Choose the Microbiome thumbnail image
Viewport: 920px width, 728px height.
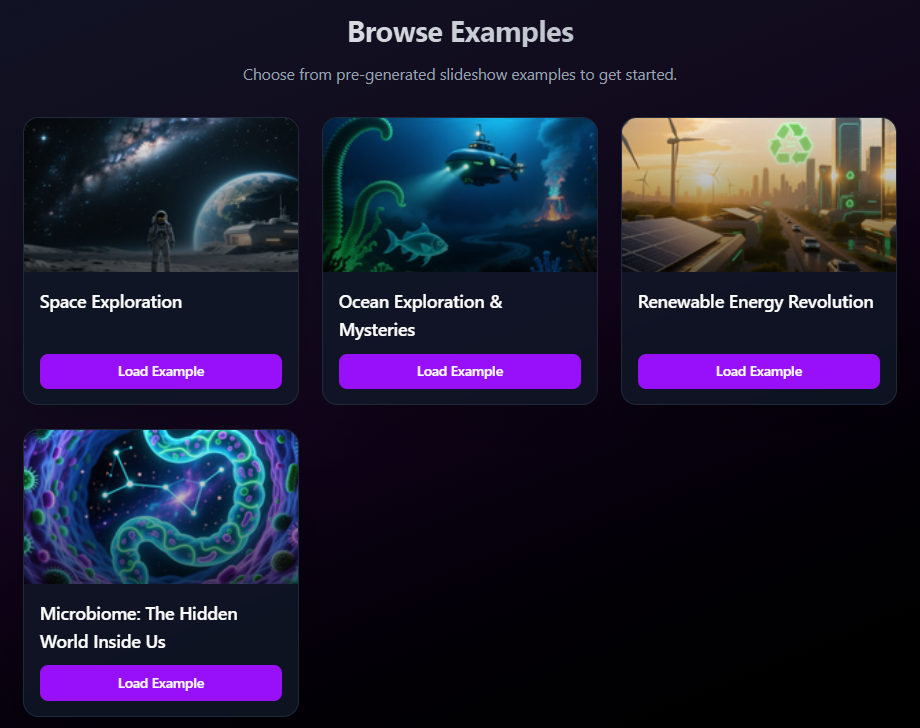coord(161,507)
